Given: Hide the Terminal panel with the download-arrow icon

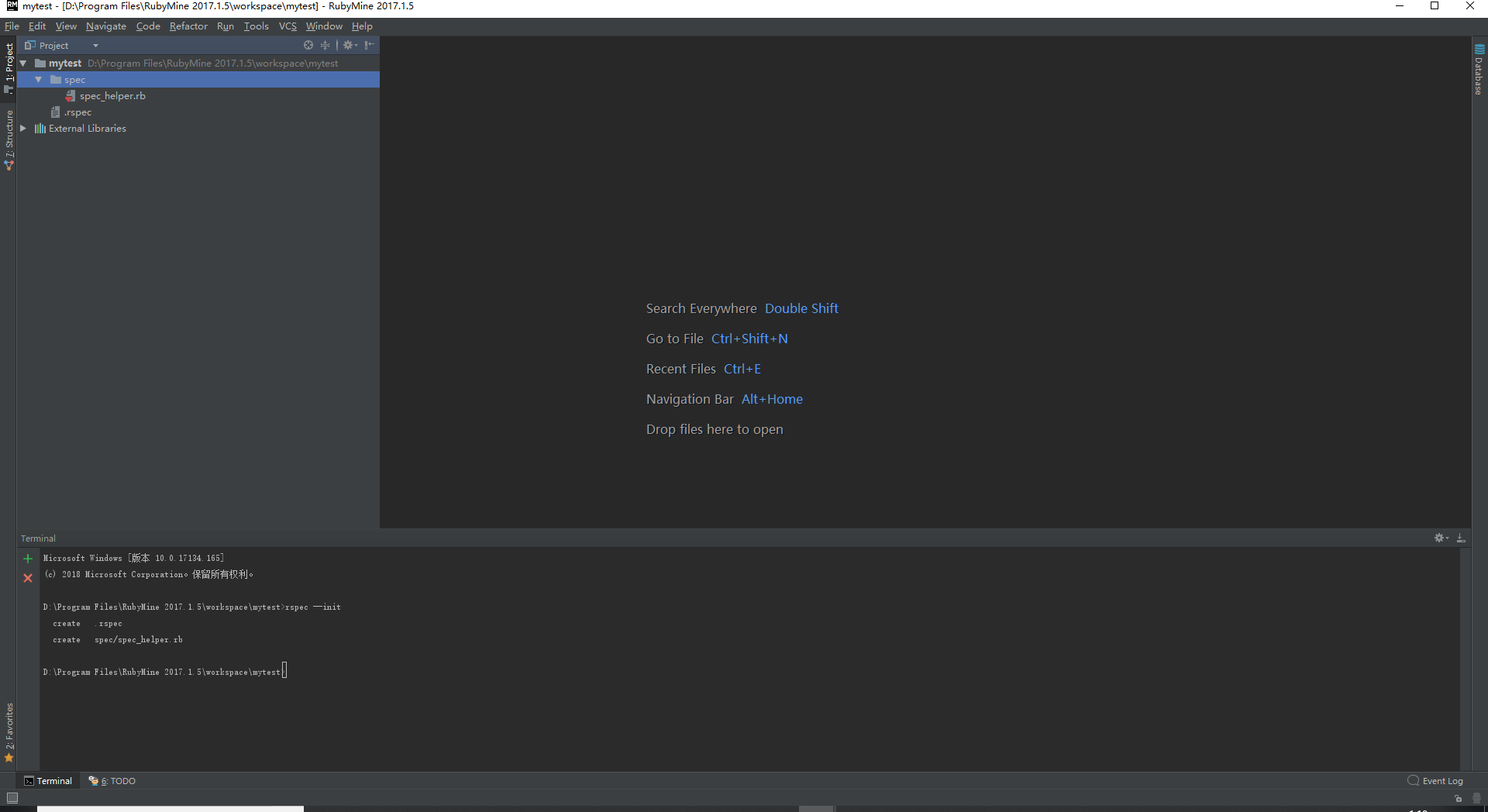Looking at the screenshot, I should point(1461,538).
